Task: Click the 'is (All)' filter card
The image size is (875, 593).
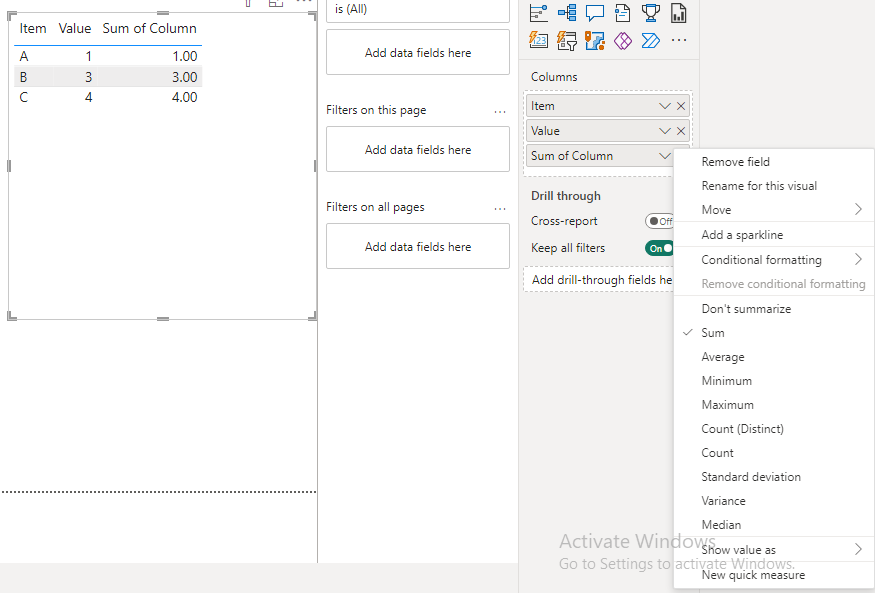Action: 418,10
